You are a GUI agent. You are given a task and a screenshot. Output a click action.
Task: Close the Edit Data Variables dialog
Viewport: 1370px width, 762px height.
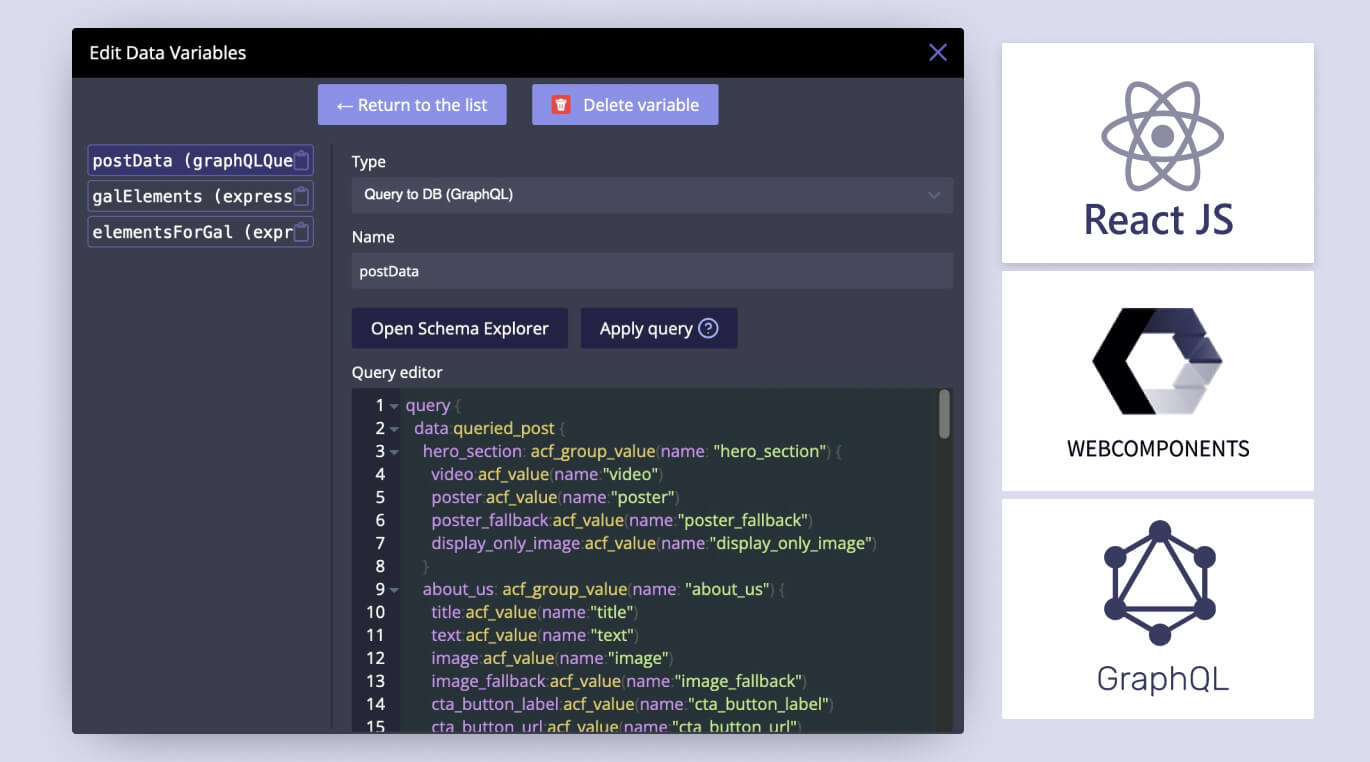[937, 53]
